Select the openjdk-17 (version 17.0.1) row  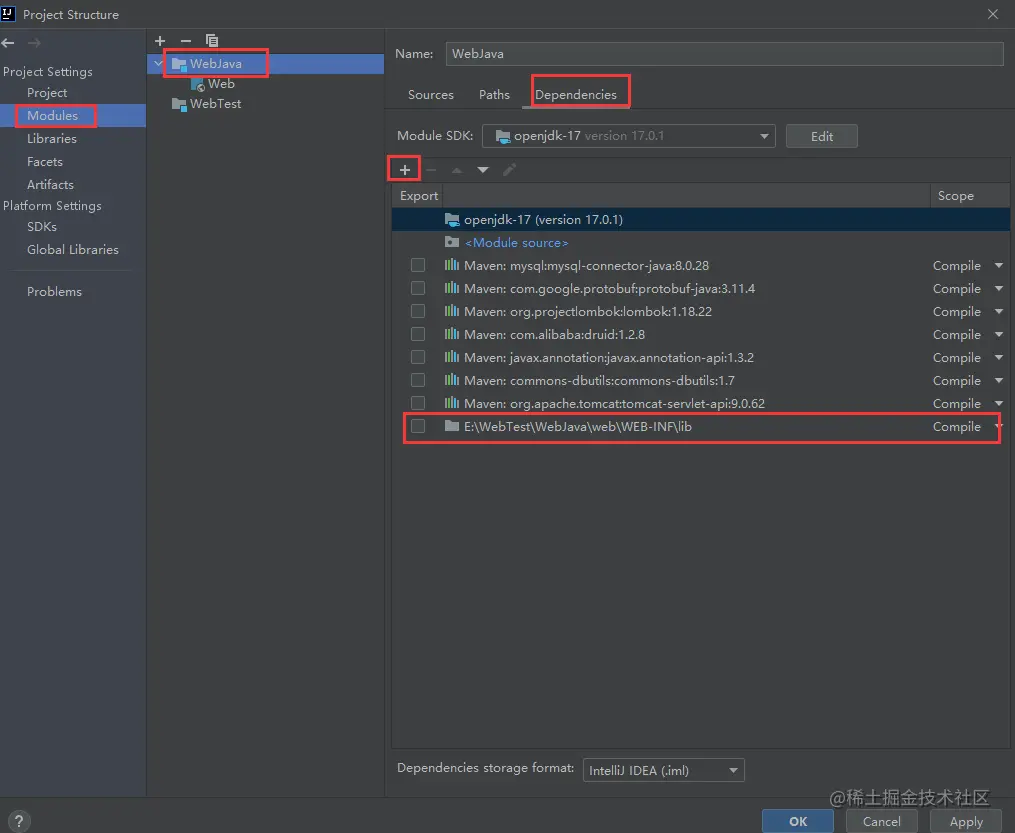click(x=700, y=219)
